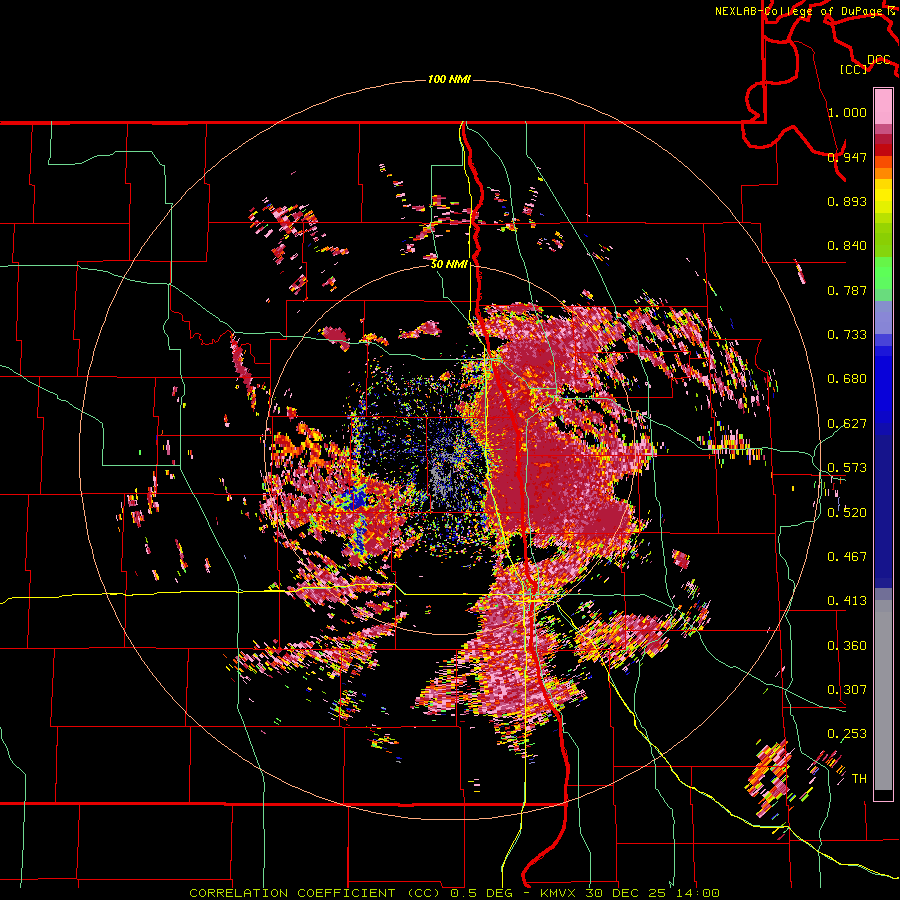
Task: Click the 0.307 scale value
Action: [x=847, y=689]
